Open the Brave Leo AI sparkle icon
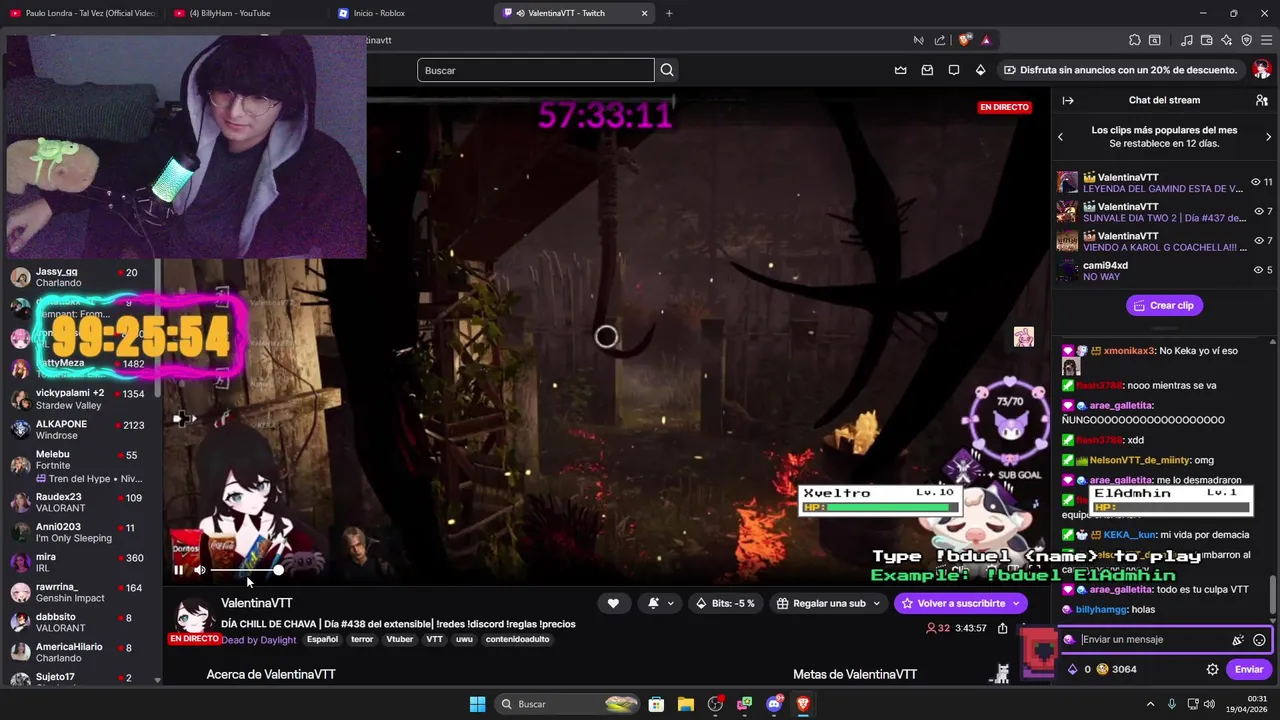 pyautogui.click(x=1227, y=40)
